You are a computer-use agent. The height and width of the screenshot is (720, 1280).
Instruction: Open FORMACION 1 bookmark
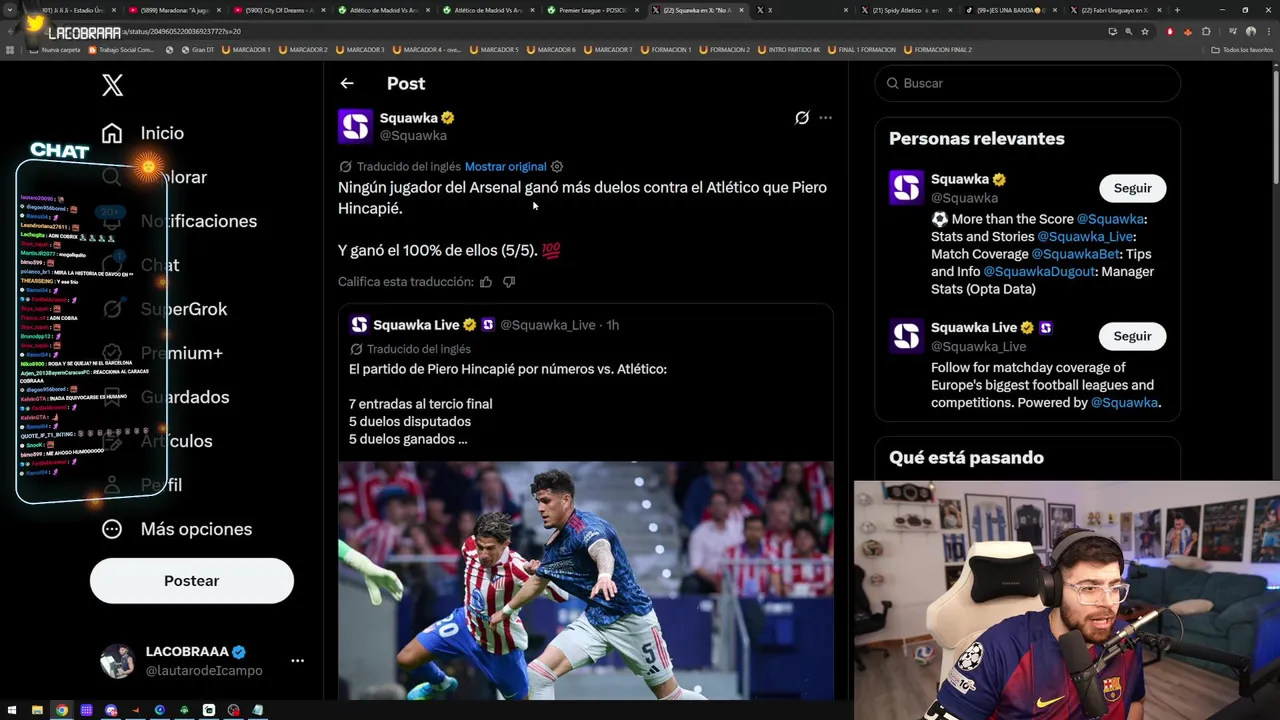pos(666,50)
